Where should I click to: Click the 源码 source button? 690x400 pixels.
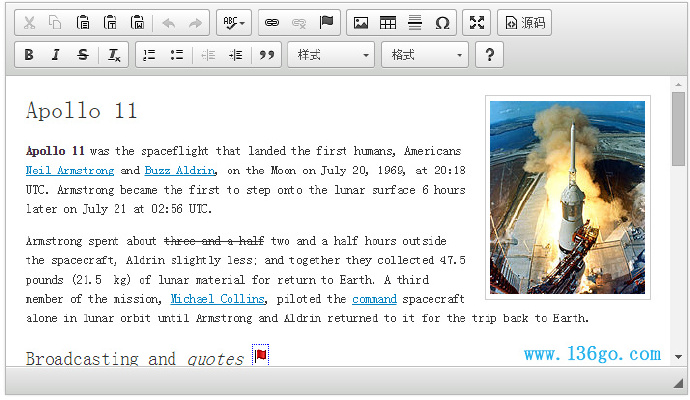pyautogui.click(x=524, y=23)
